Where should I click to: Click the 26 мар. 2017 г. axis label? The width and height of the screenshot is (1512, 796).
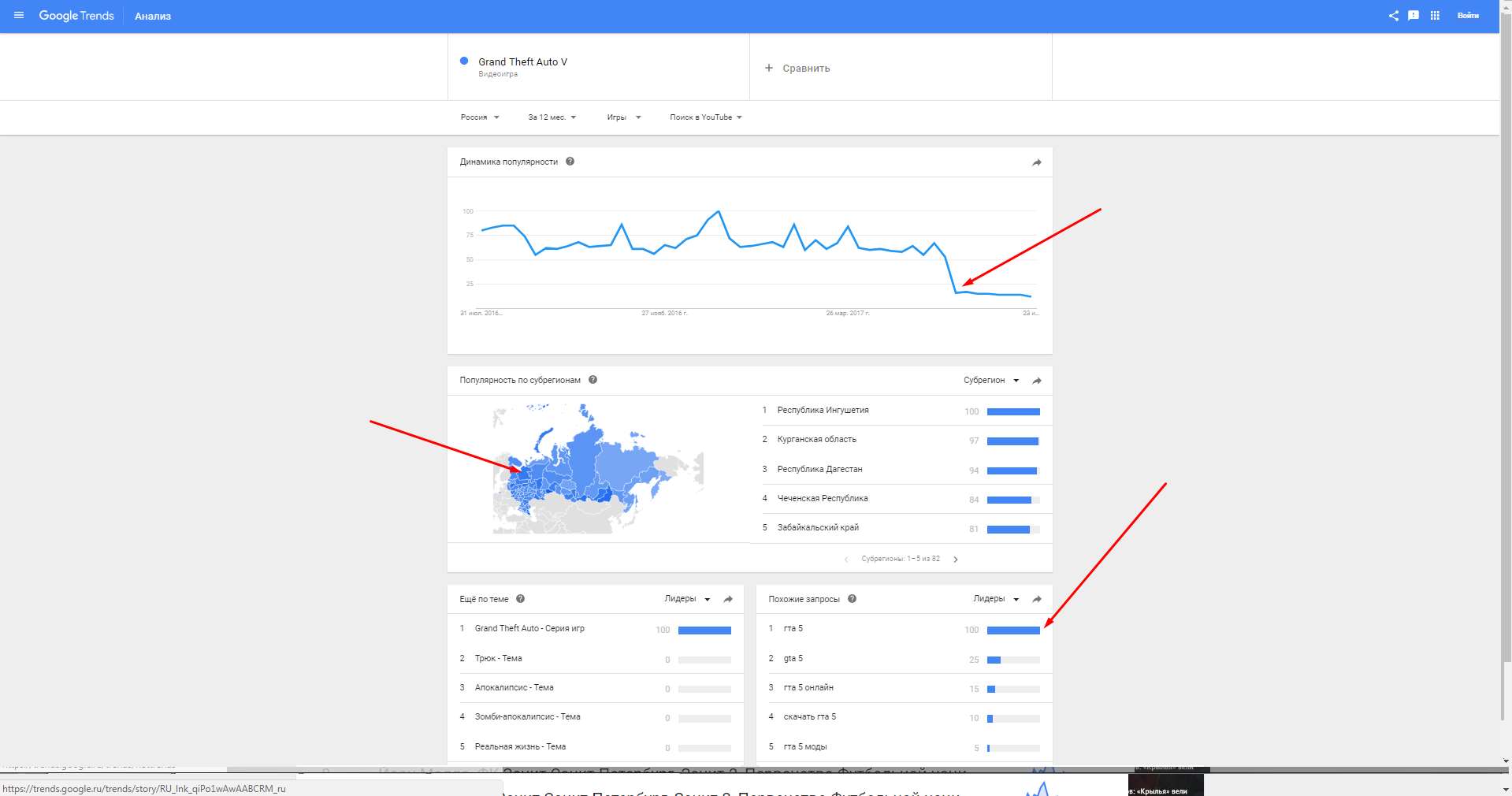(848, 314)
